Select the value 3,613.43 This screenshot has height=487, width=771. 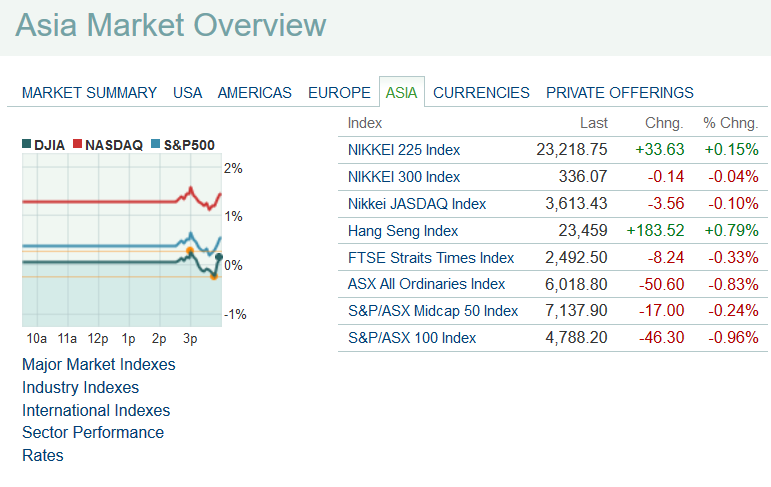[576, 204]
